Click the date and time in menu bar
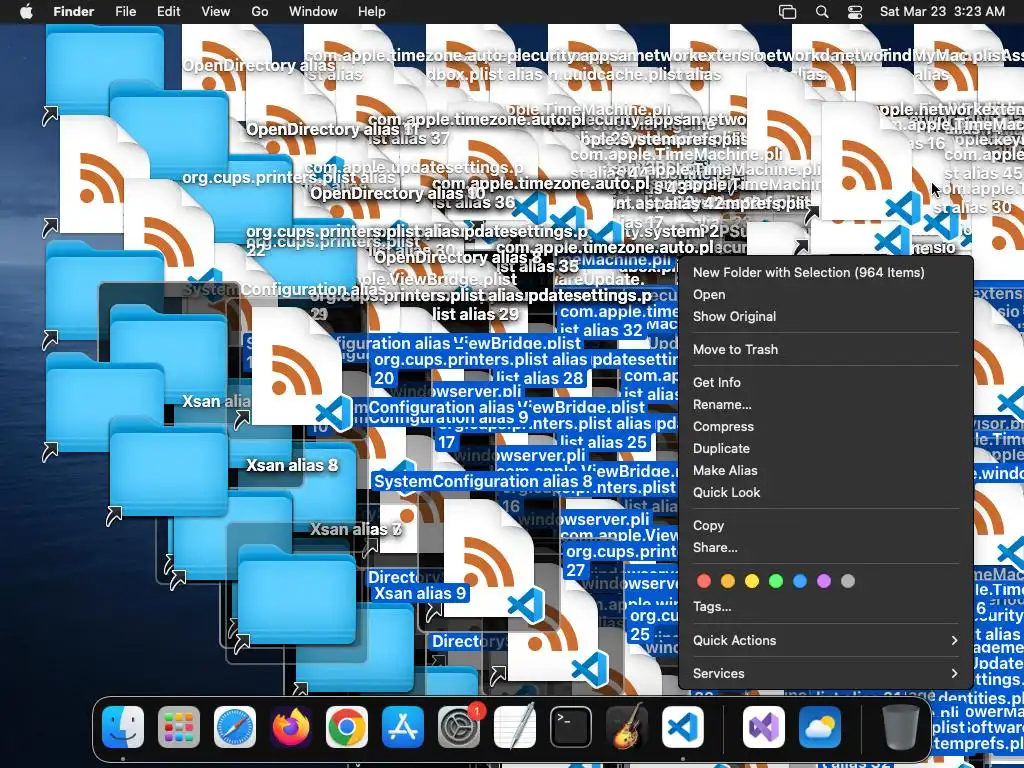This screenshot has width=1024, height=768. pyautogui.click(x=942, y=12)
